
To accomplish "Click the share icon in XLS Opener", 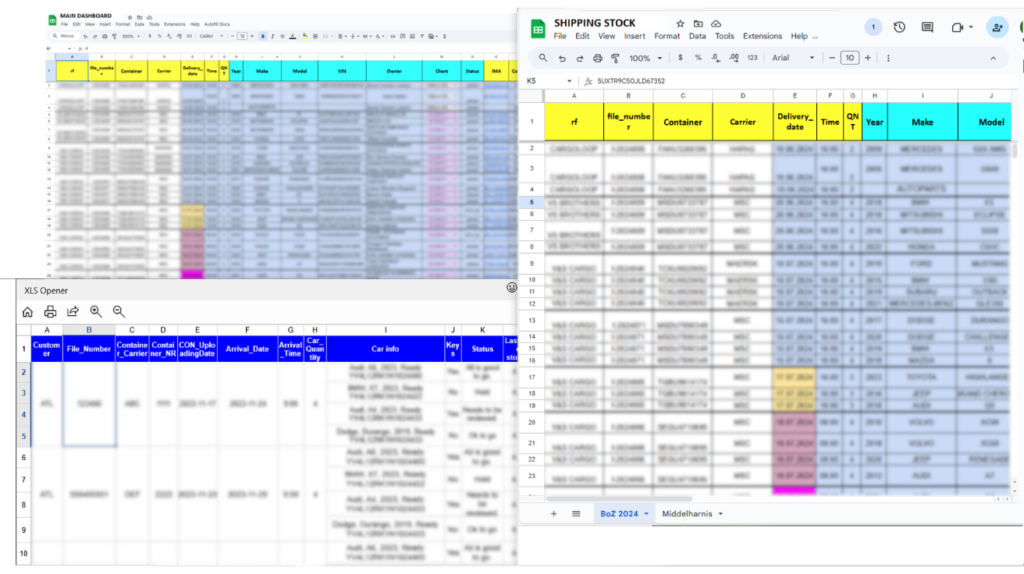I will point(73,312).
